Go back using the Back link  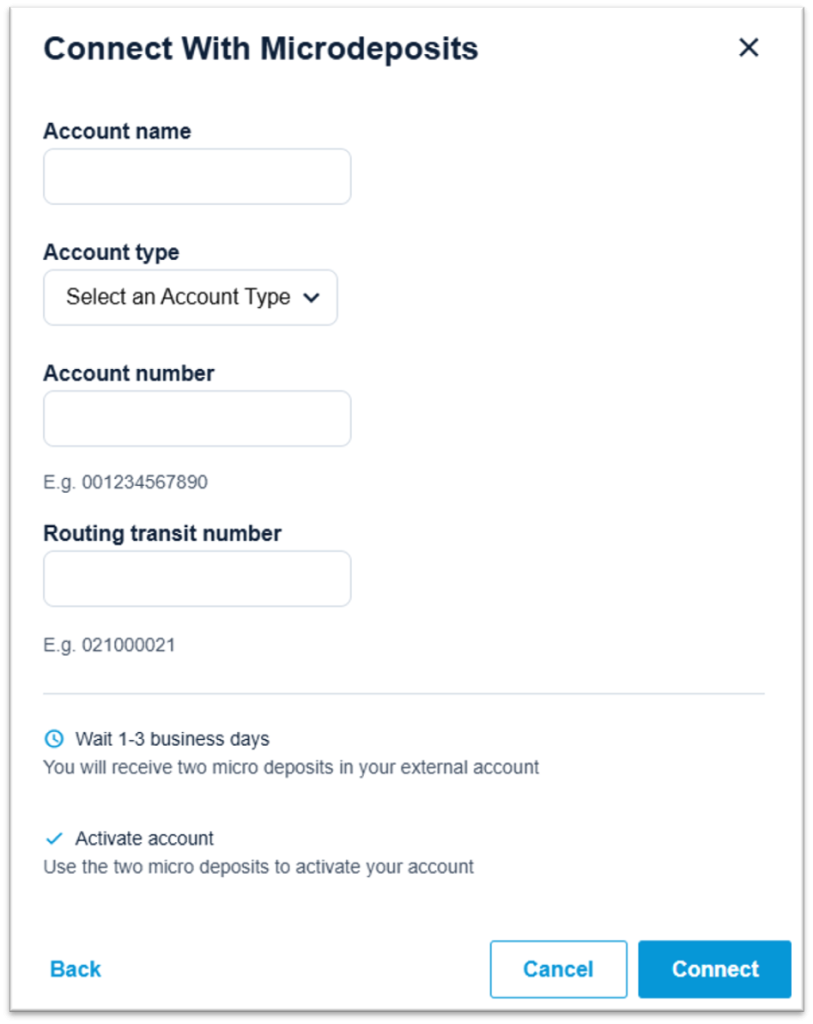(76, 969)
